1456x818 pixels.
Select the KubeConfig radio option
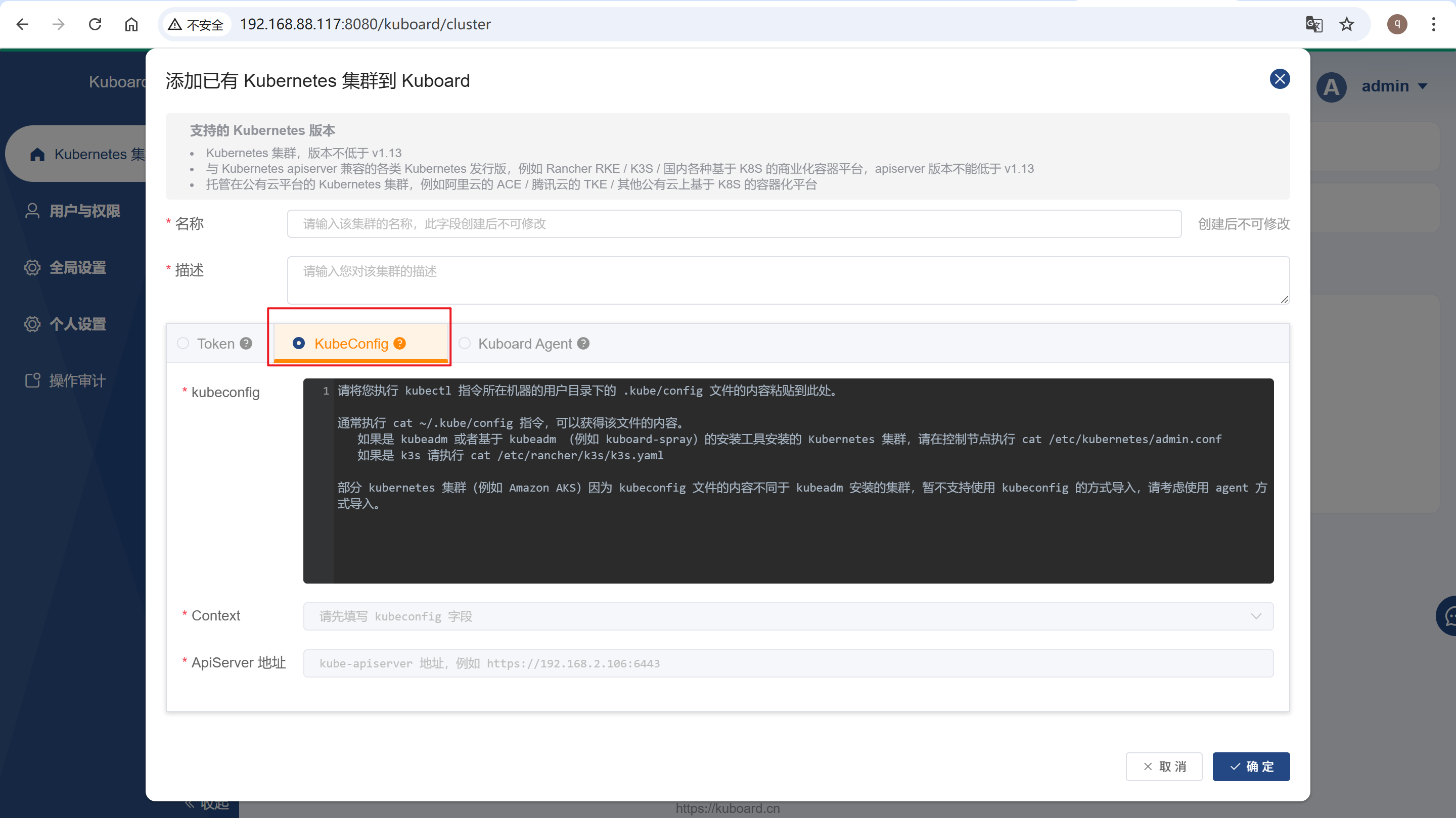tap(298, 344)
